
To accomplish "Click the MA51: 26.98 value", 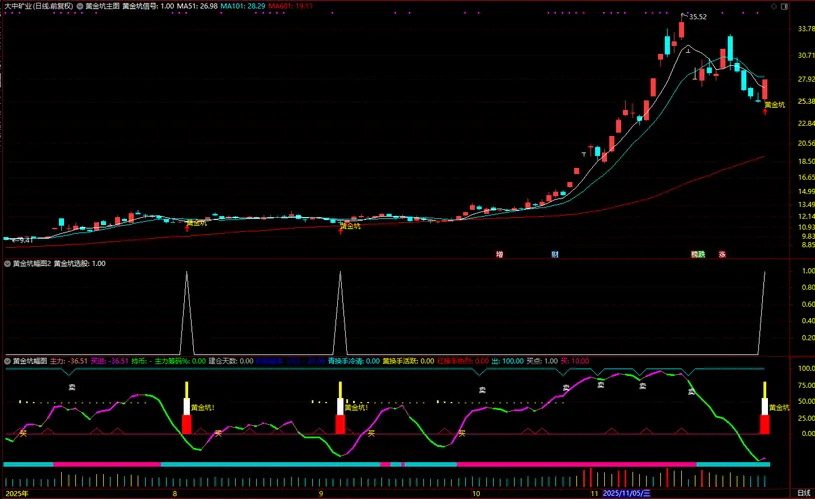I will (197, 6).
